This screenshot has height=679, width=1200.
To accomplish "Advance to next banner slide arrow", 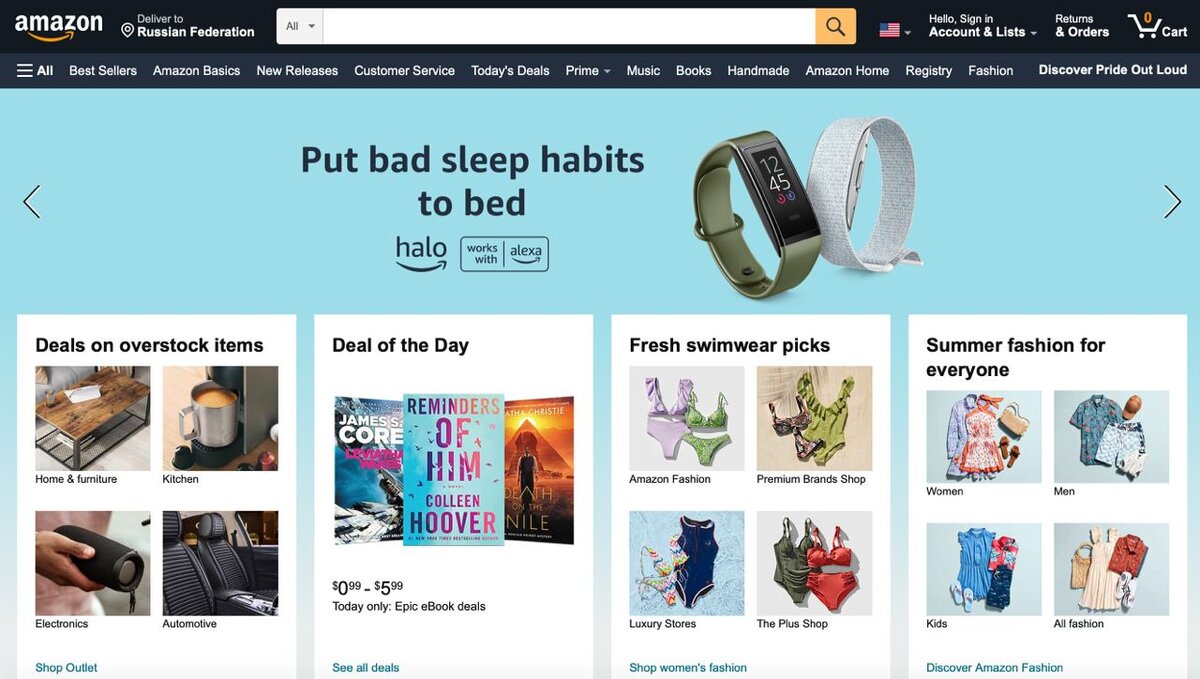I will pos(1172,202).
